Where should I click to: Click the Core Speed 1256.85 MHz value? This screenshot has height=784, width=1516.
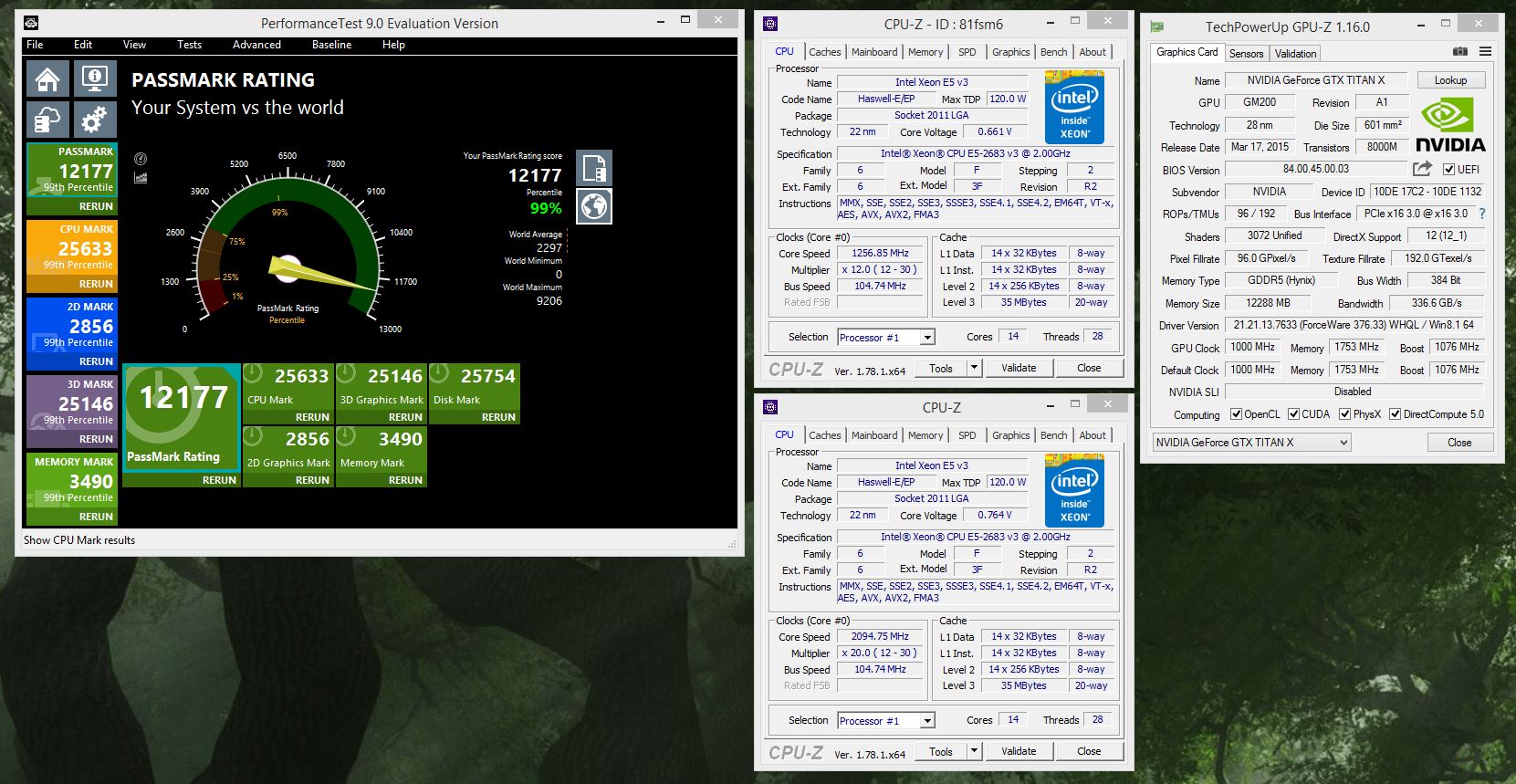tap(880, 253)
